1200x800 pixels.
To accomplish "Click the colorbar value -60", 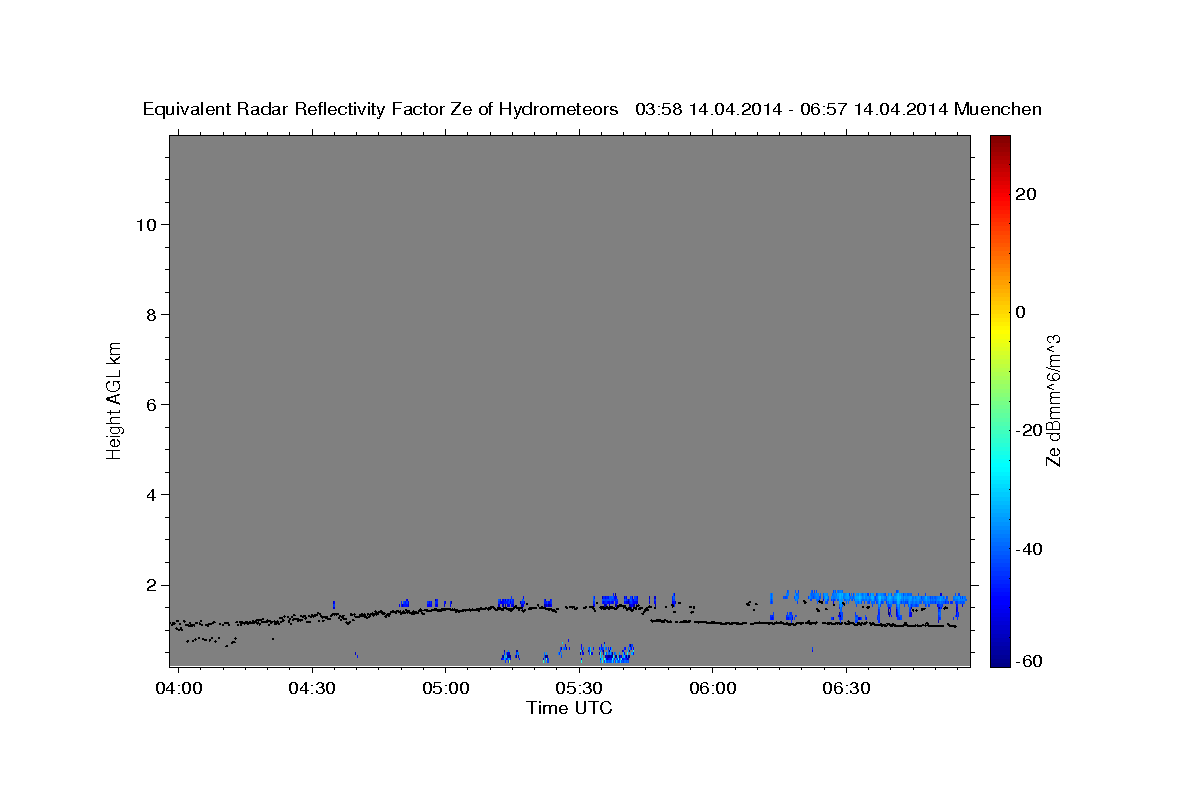I will [1030, 661].
